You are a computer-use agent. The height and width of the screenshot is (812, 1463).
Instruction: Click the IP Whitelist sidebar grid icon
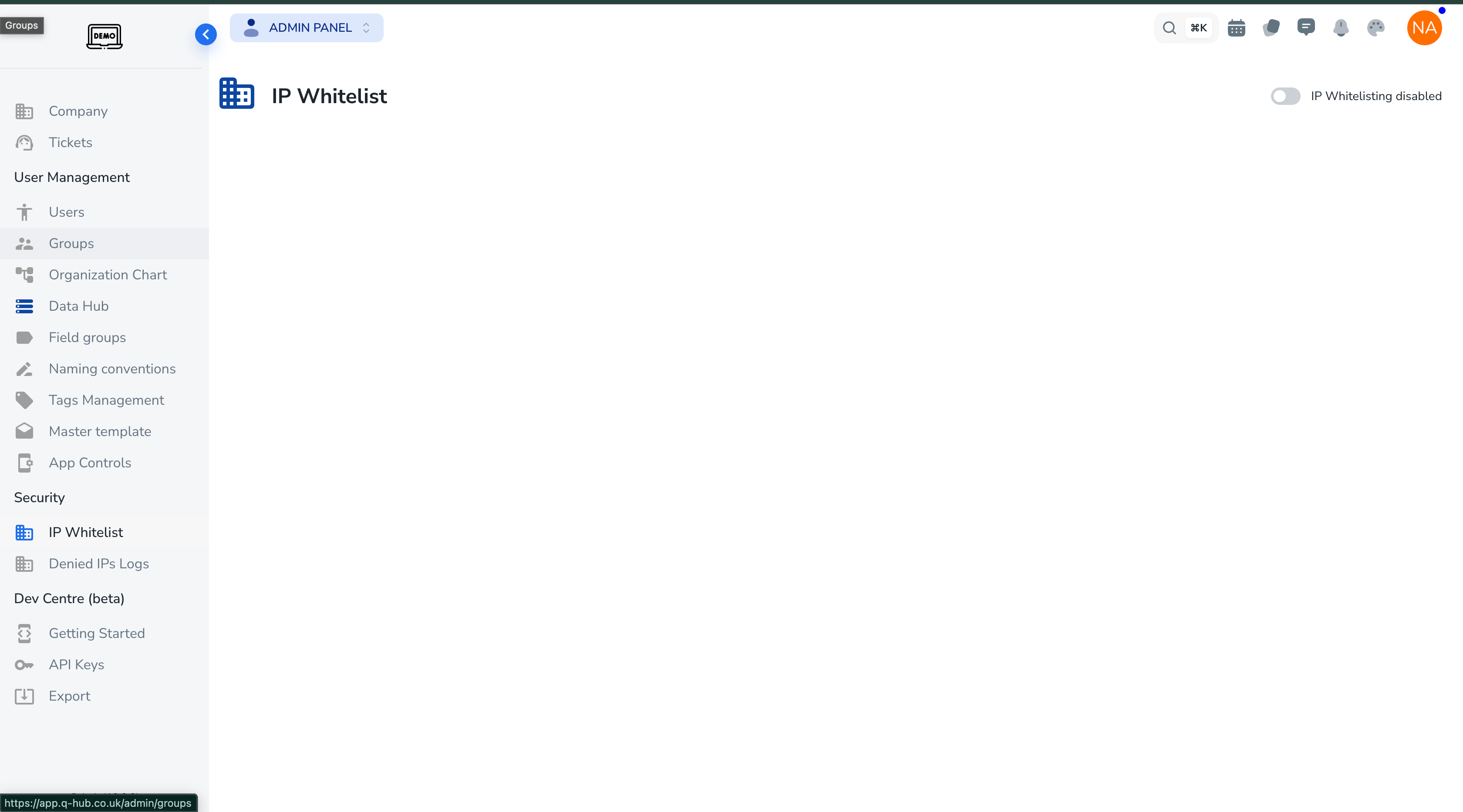[24, 532]
